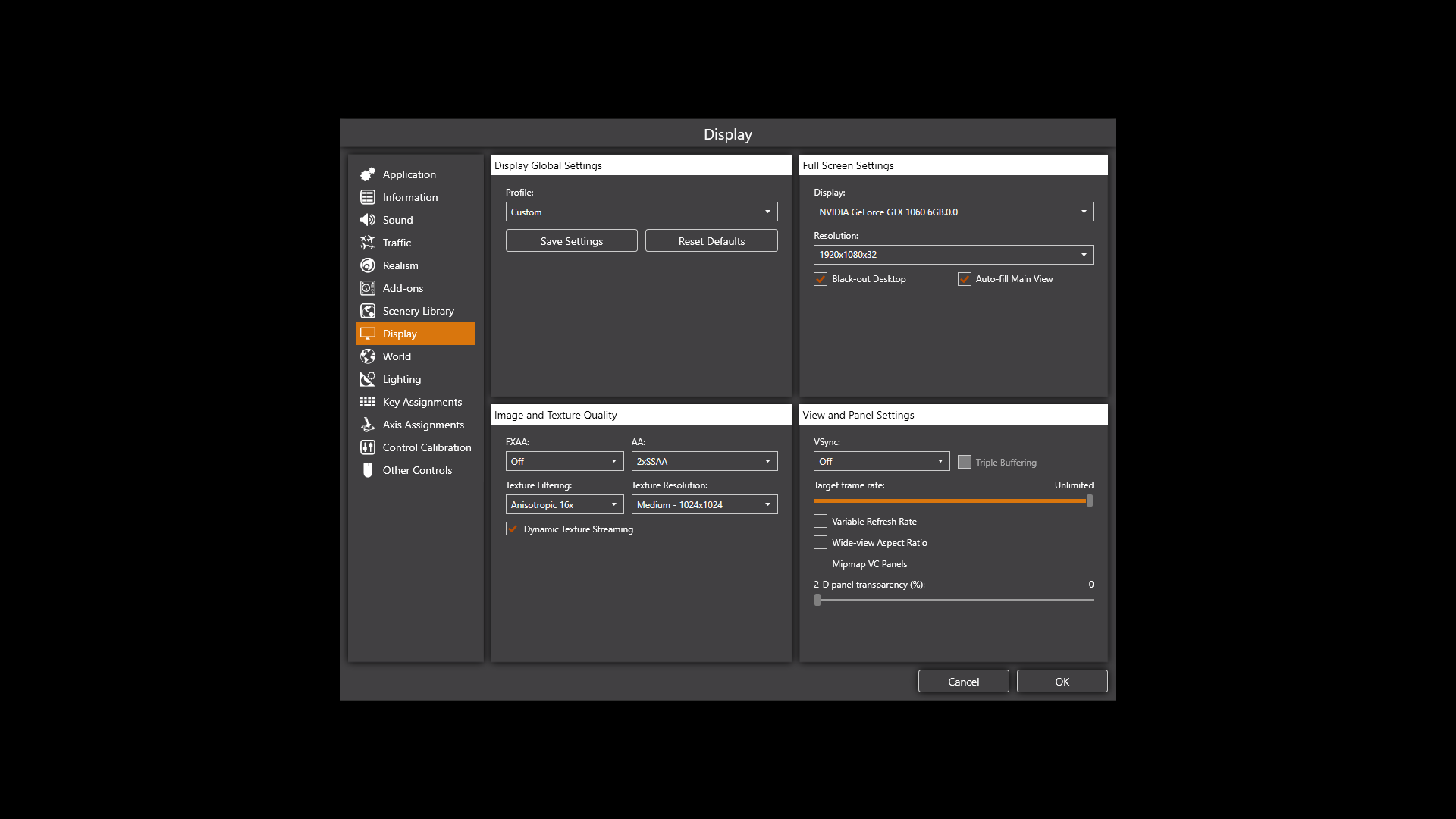This screenshot has height=819, width=1456.
Task: Enable Variable Refresh Rate
Action: (821, 521)
